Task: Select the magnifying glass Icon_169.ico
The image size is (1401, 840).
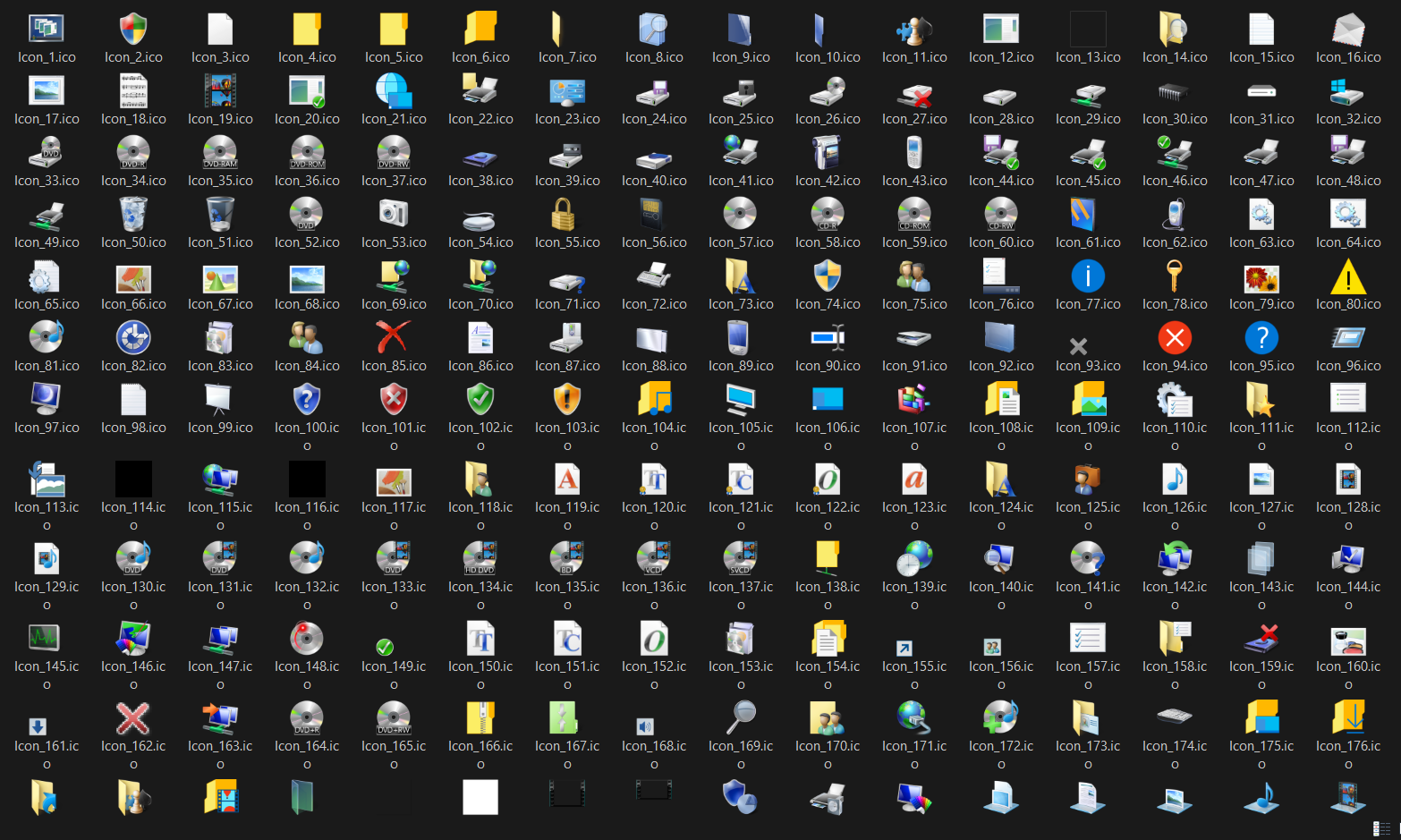Action: point(741,718)
